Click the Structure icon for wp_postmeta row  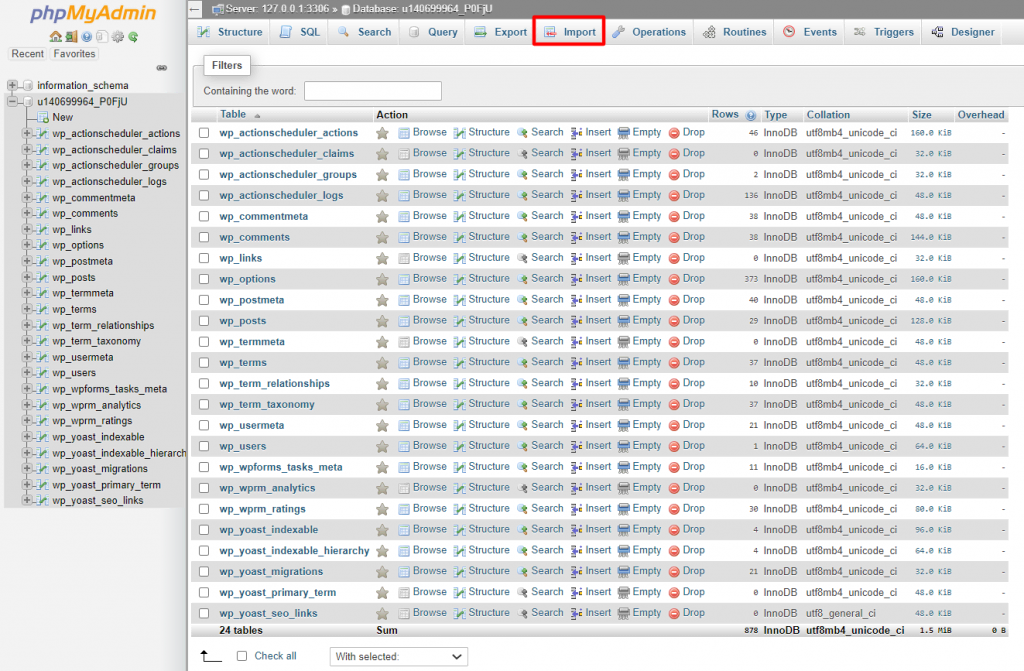click(x=459, y=300)
